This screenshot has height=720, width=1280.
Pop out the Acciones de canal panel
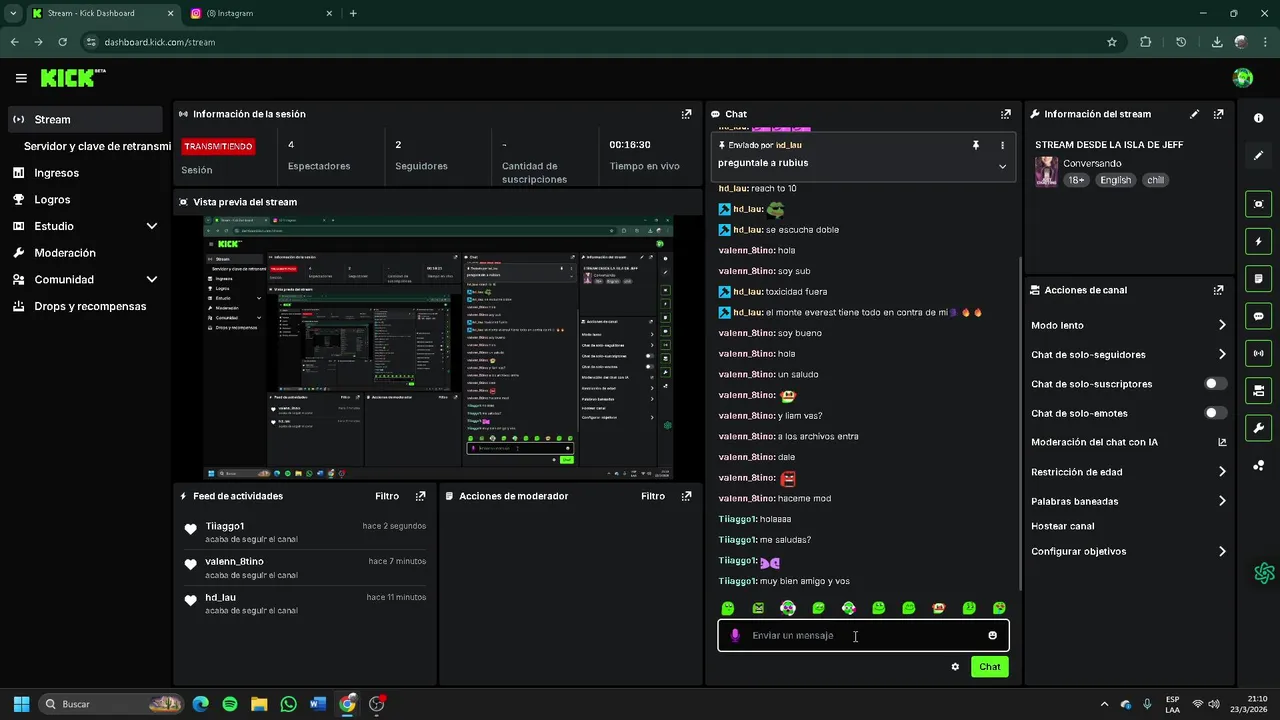point(1218,290)
